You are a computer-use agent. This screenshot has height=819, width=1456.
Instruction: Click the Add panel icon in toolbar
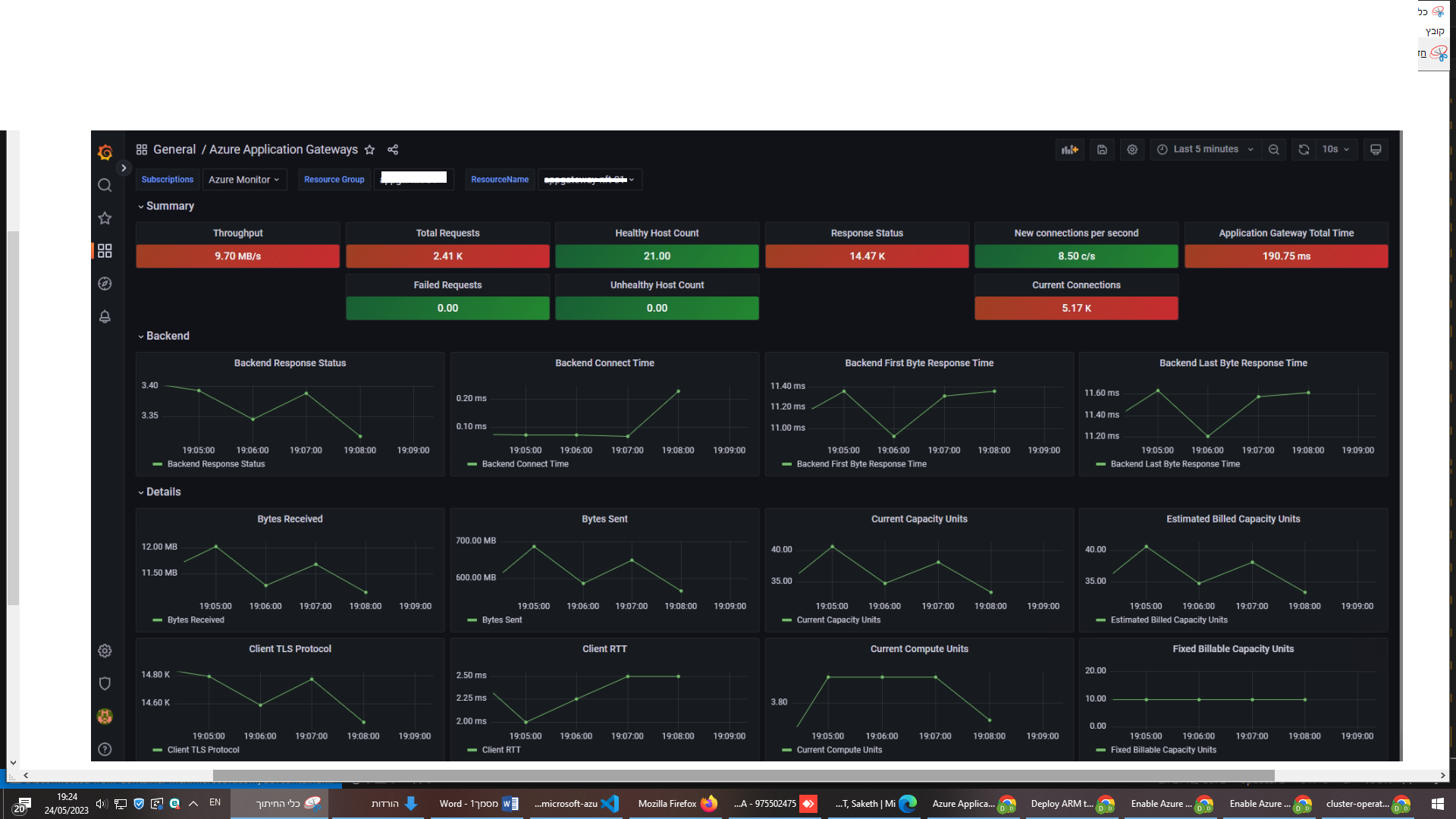coord(1069,149)
